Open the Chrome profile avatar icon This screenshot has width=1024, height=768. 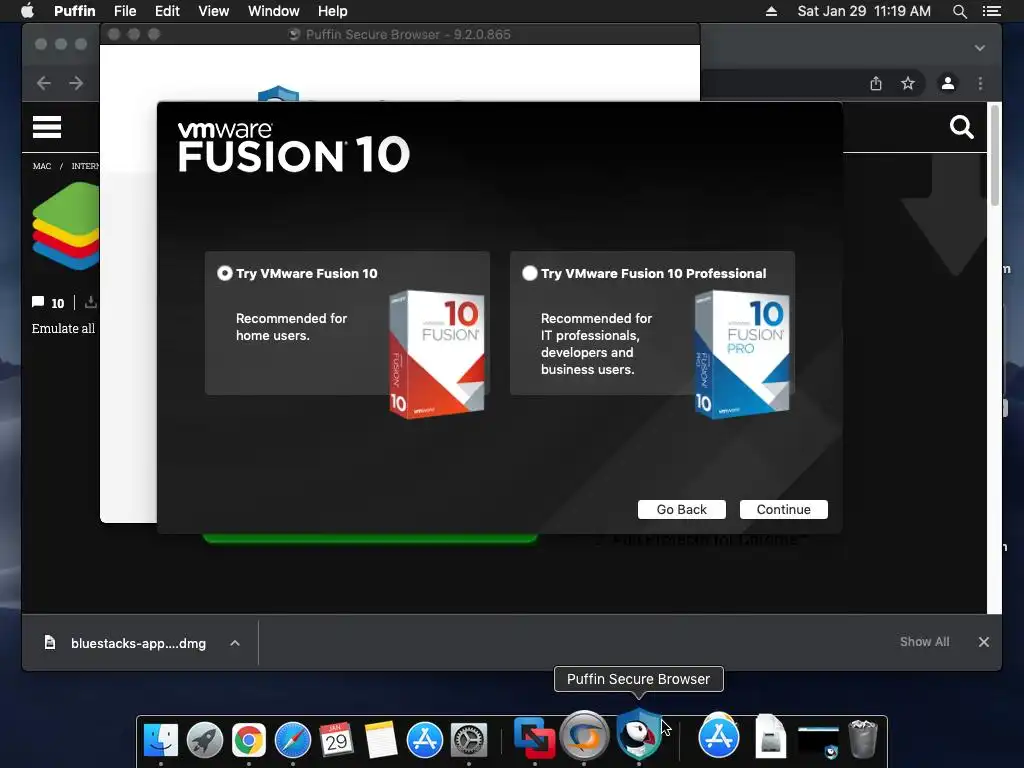point(948,83)
